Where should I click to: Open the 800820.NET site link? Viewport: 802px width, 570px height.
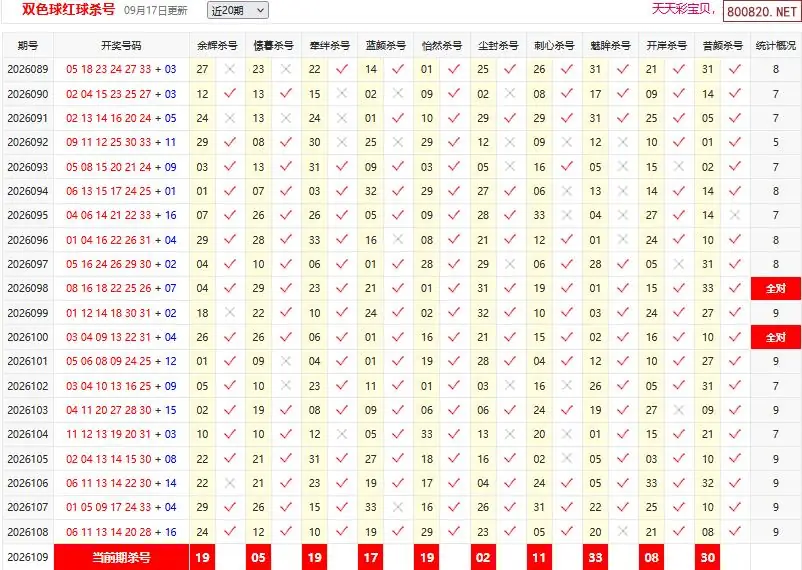point(762,11)
